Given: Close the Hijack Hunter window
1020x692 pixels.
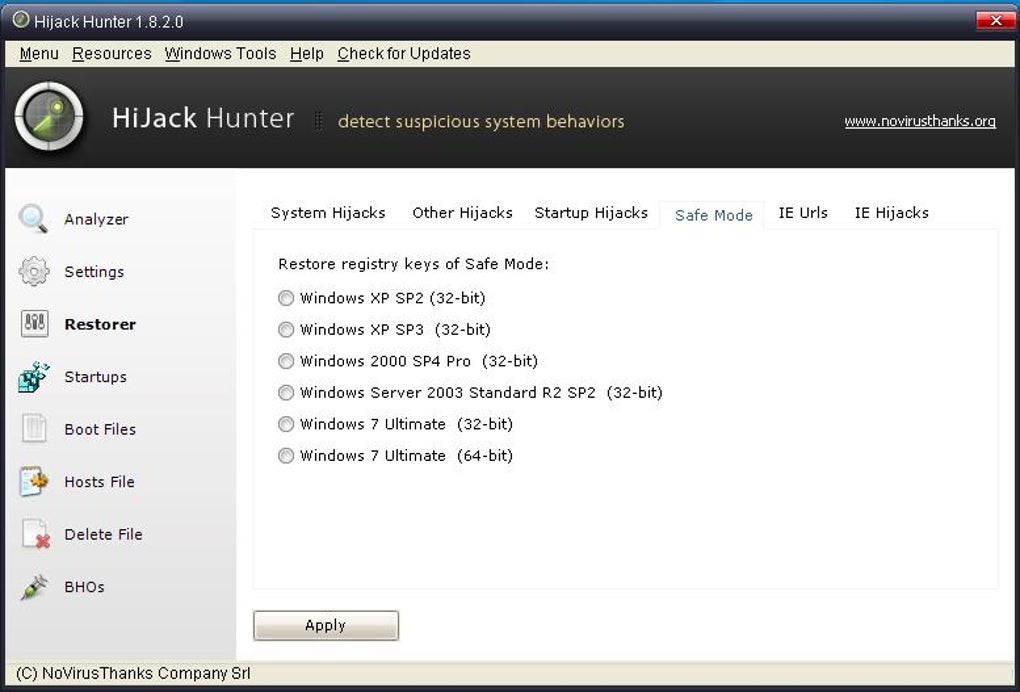Looking at the screenshot, I should tap(995, 21).
